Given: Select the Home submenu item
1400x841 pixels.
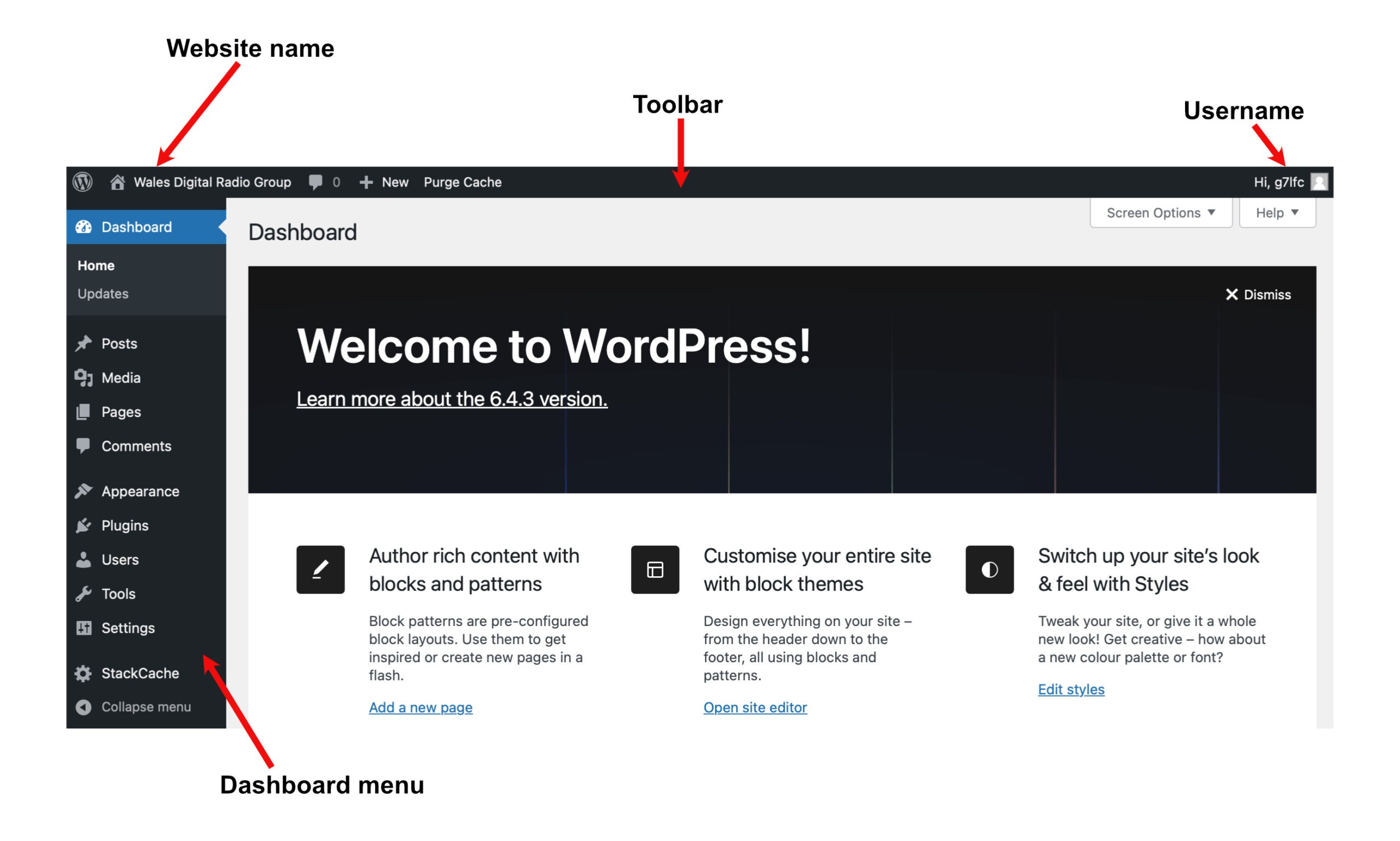Looking at the screenshot, I should 96,265.
